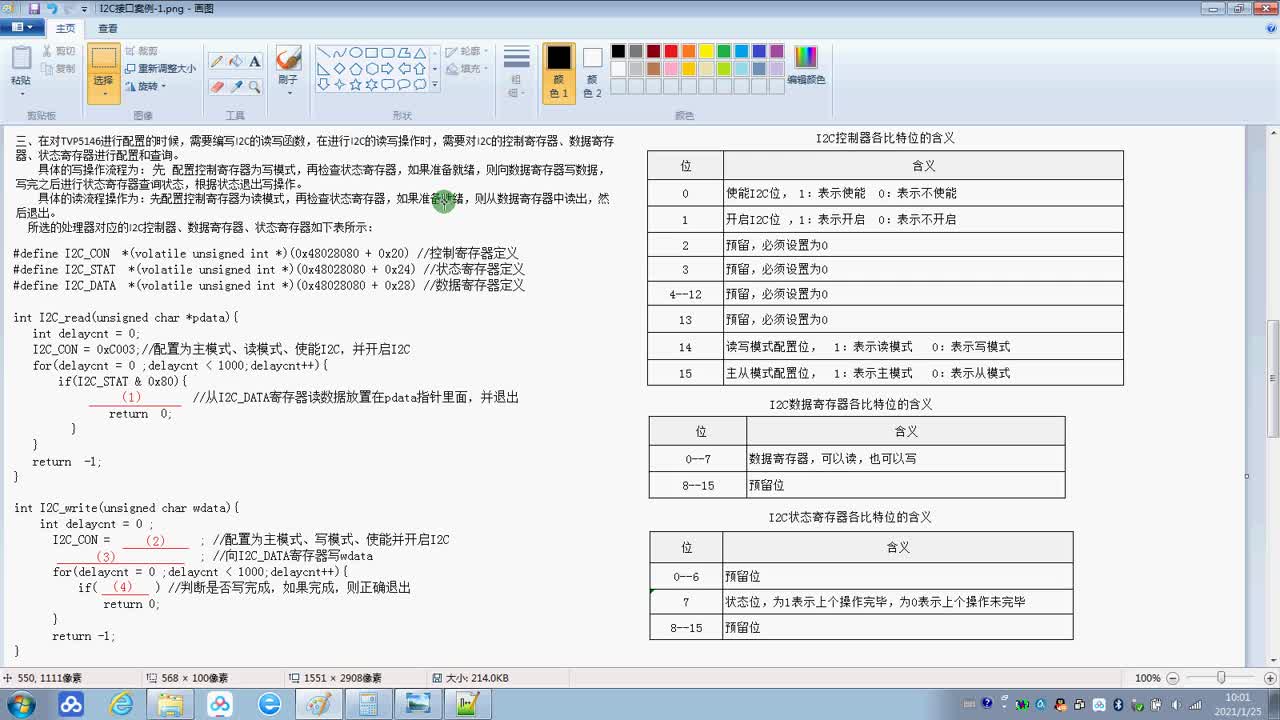Image resolution: width=1280 pixels, height=720 pixels.
Task: Expand the Paste (粘贴) options arrow
Action: (x=21, y=94)
